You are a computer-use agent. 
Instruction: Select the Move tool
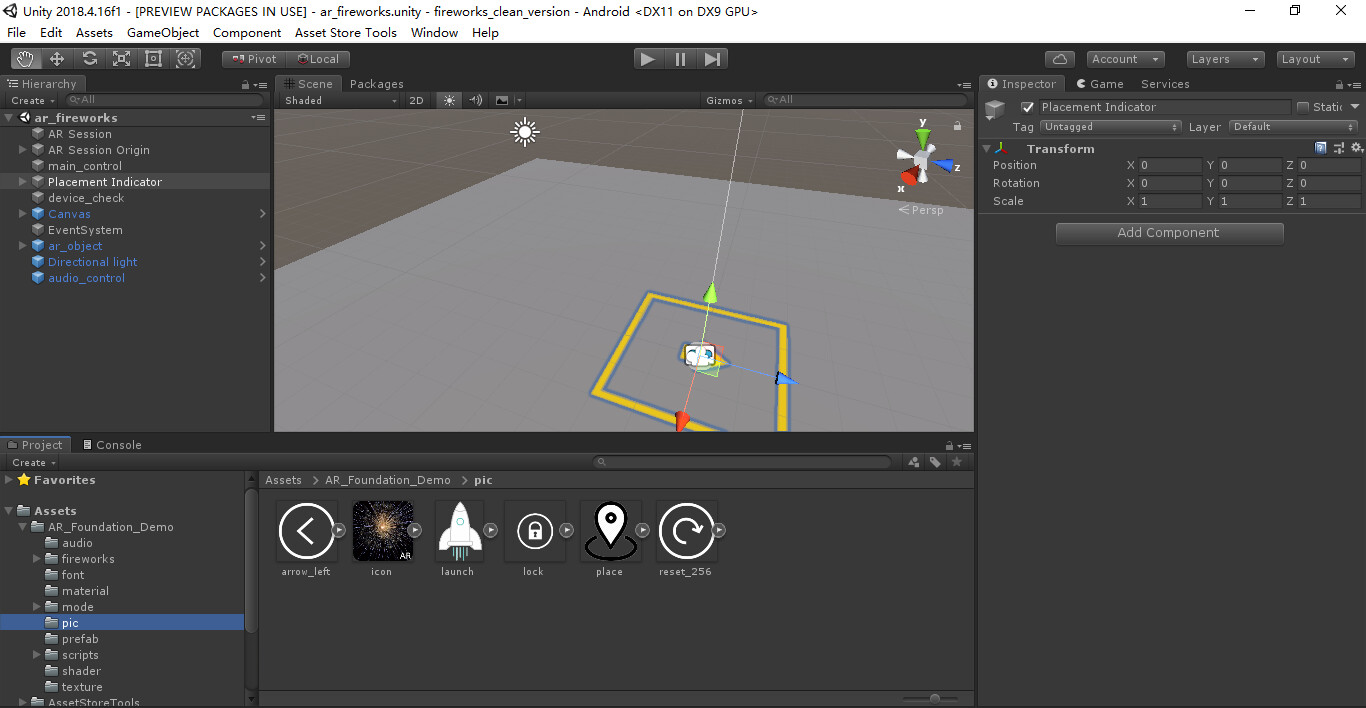[x=56, y=58]
